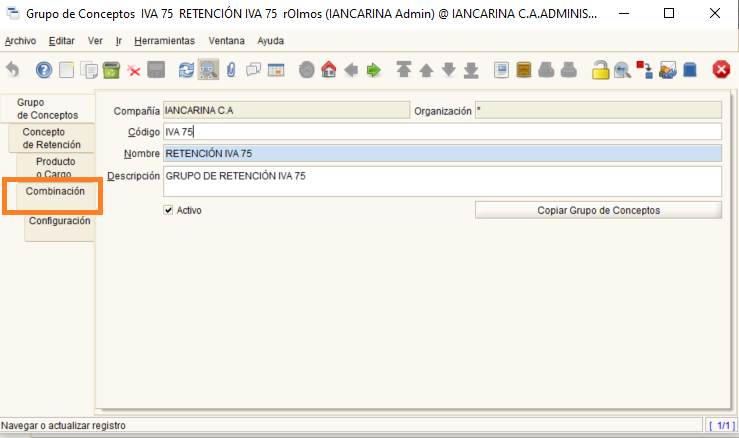The image size is (739, 438).
Task: Open the Herramientas menu
Action: click(x=164, y=41)
